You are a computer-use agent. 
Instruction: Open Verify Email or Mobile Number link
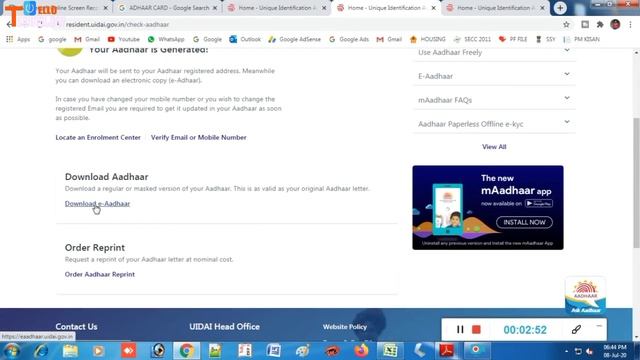(x=198, y=138)
